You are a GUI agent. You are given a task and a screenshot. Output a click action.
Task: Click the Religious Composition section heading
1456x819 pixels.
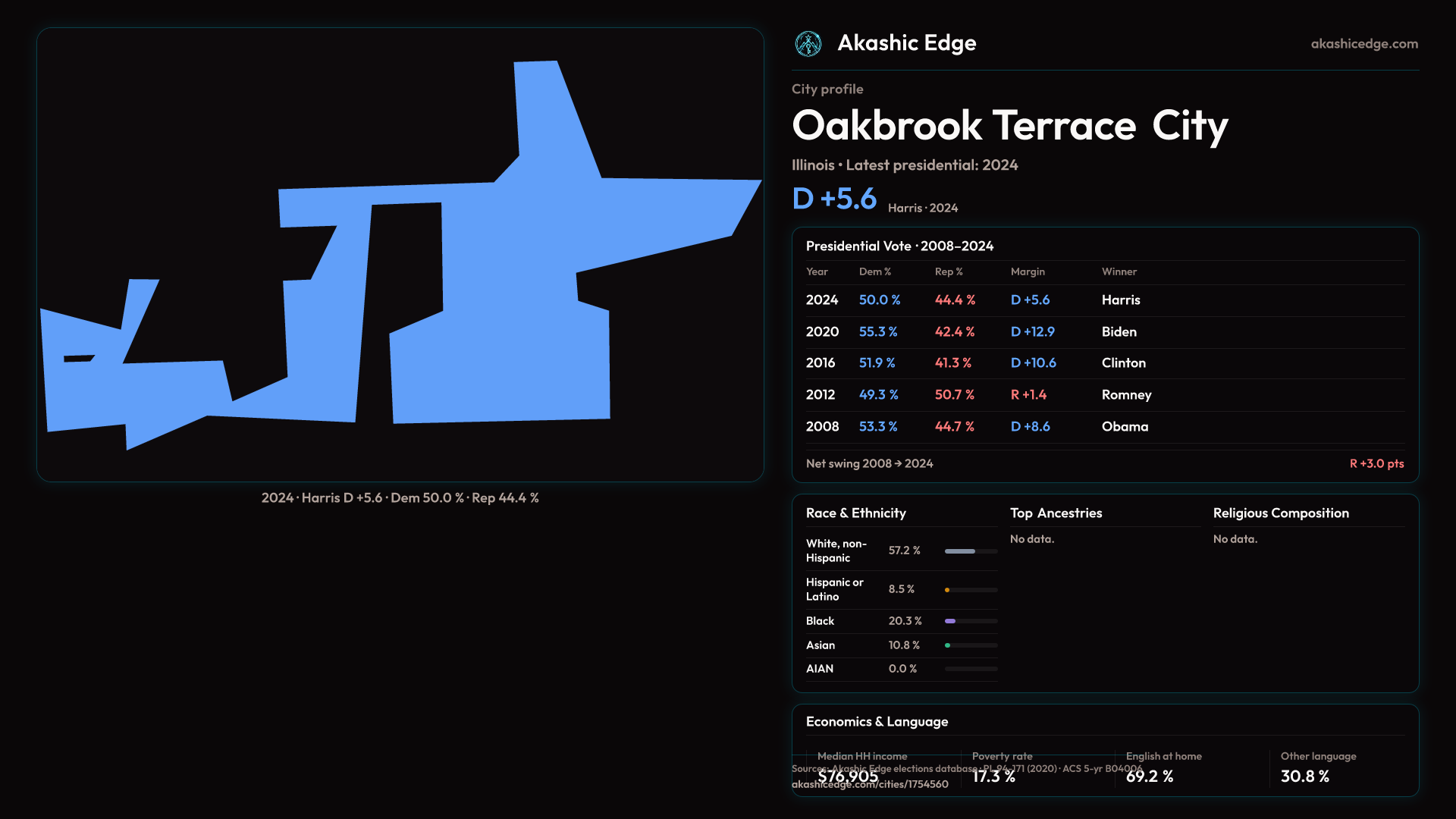pyautogui.click(x=1280, y=513)
